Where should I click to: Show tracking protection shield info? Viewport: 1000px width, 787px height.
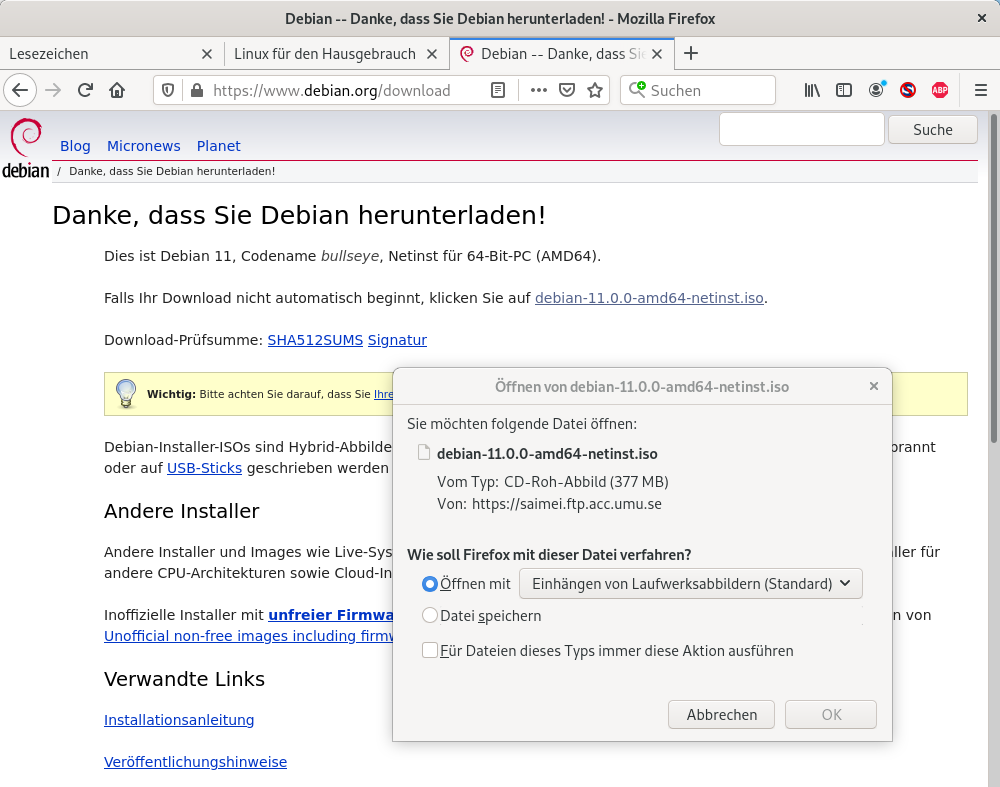click(x=168, y=91)
